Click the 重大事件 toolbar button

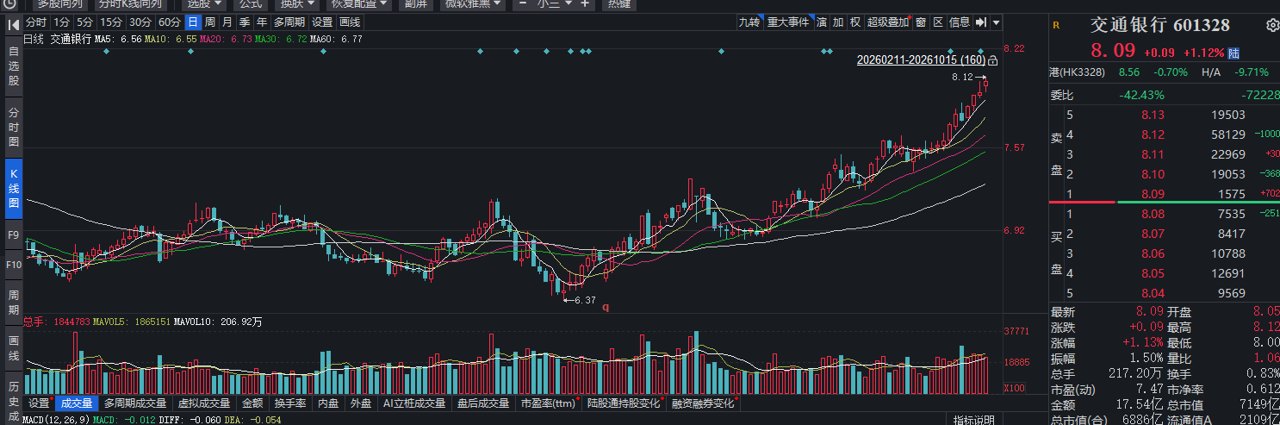[787, 22]
